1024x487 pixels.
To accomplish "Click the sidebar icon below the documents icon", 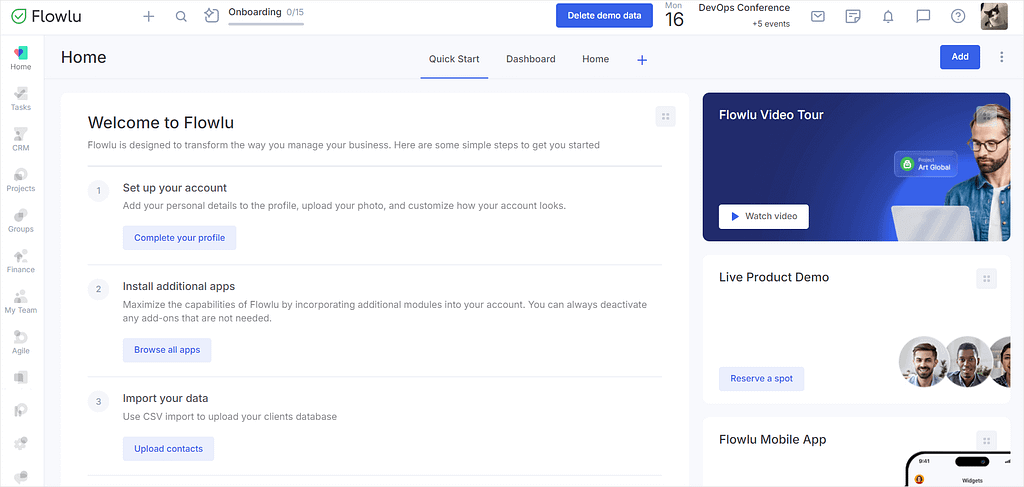I will pyautogui.click(x=21, y=411).
